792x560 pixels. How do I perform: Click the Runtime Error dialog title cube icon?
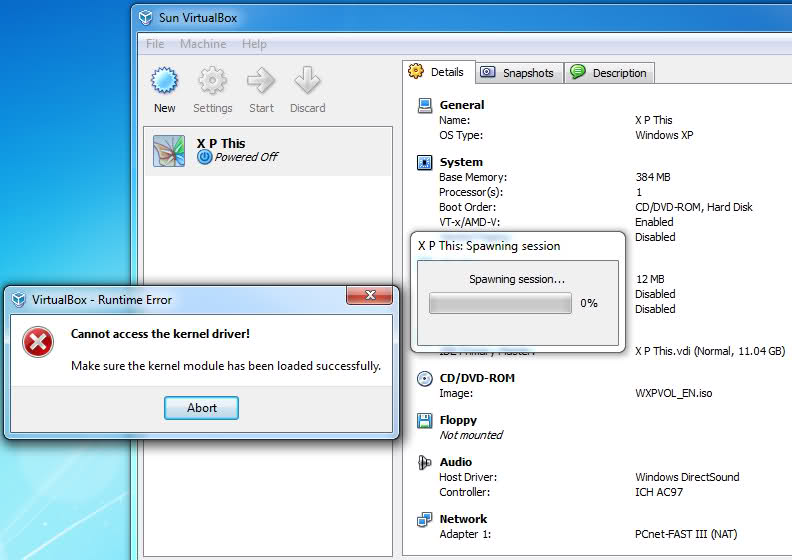pyautogui.click(x=19, y=300)
